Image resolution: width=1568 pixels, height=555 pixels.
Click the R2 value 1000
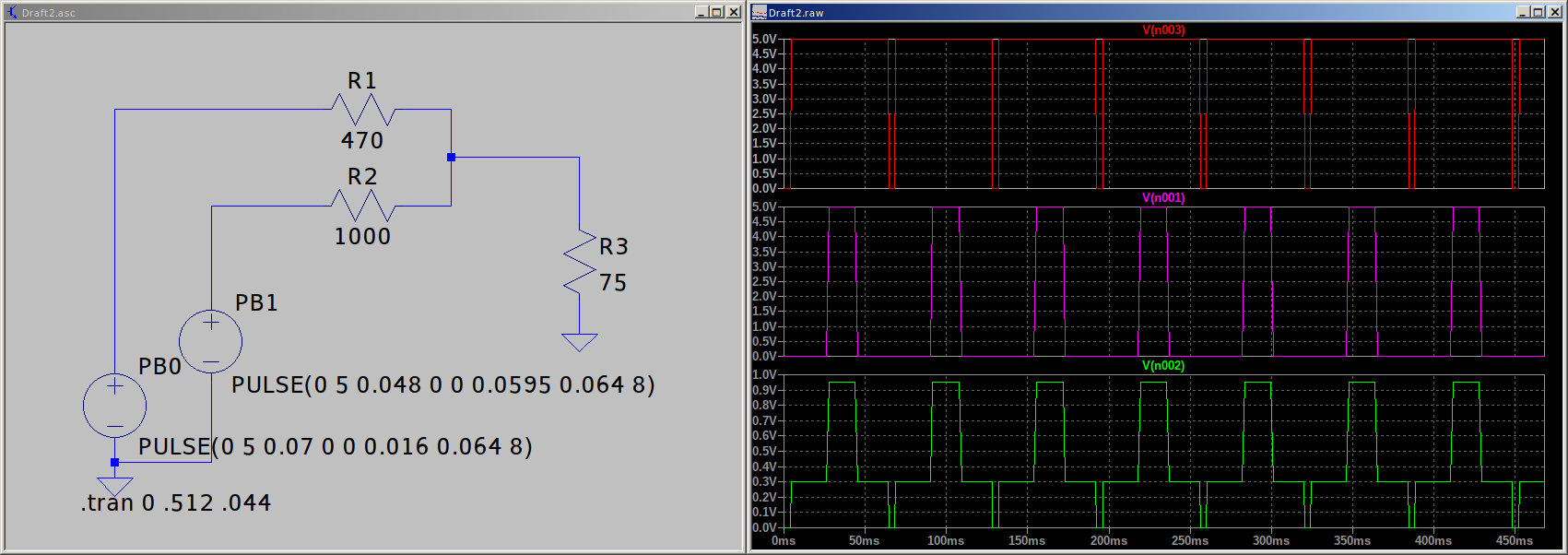362,237
